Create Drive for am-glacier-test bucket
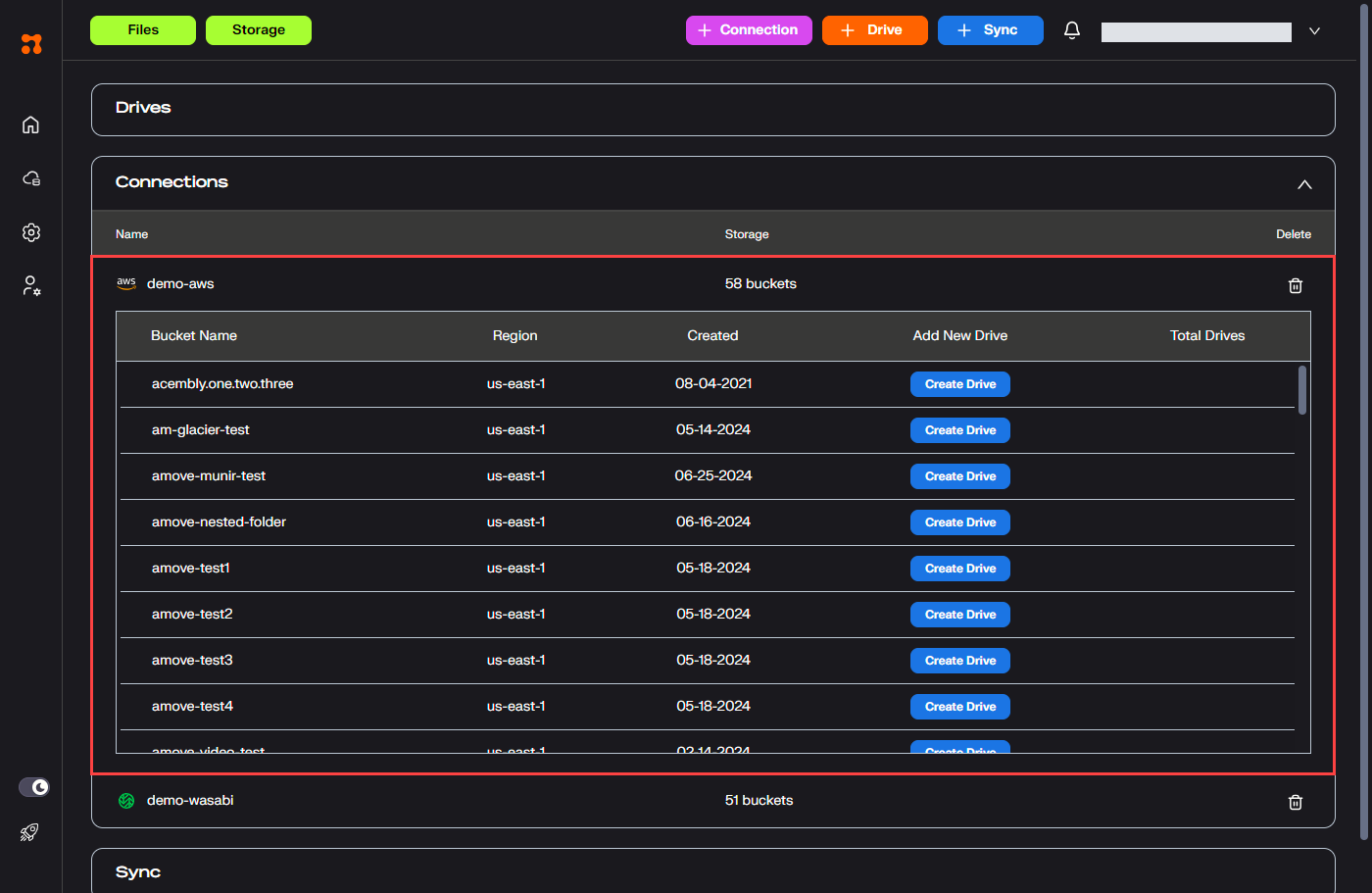This screenshot has width=1372, height=893. (959, 430)
